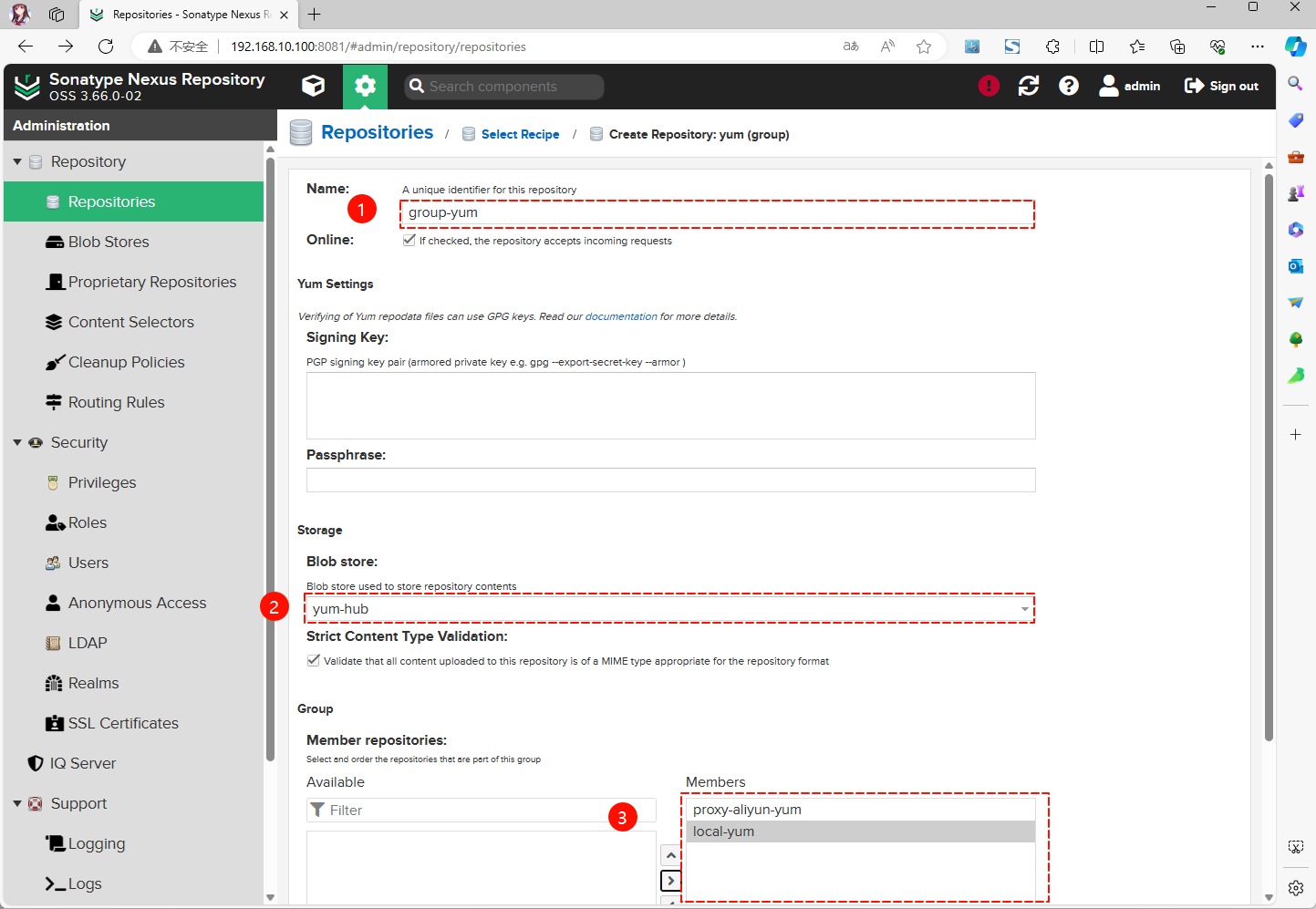Click the Passphrase input field
Image resolution: width=1316 pixels, height=909 pixels.
[x=670, y=480]
